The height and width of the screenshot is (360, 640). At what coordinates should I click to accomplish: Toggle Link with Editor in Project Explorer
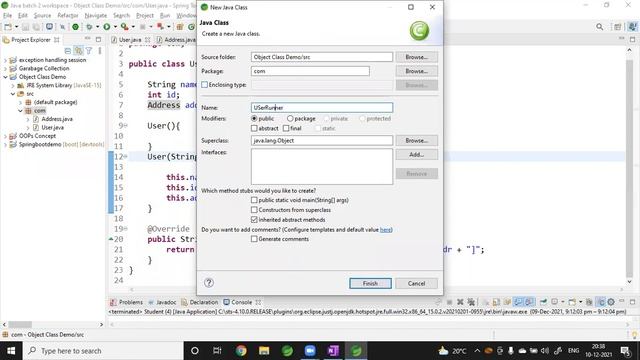78,51
